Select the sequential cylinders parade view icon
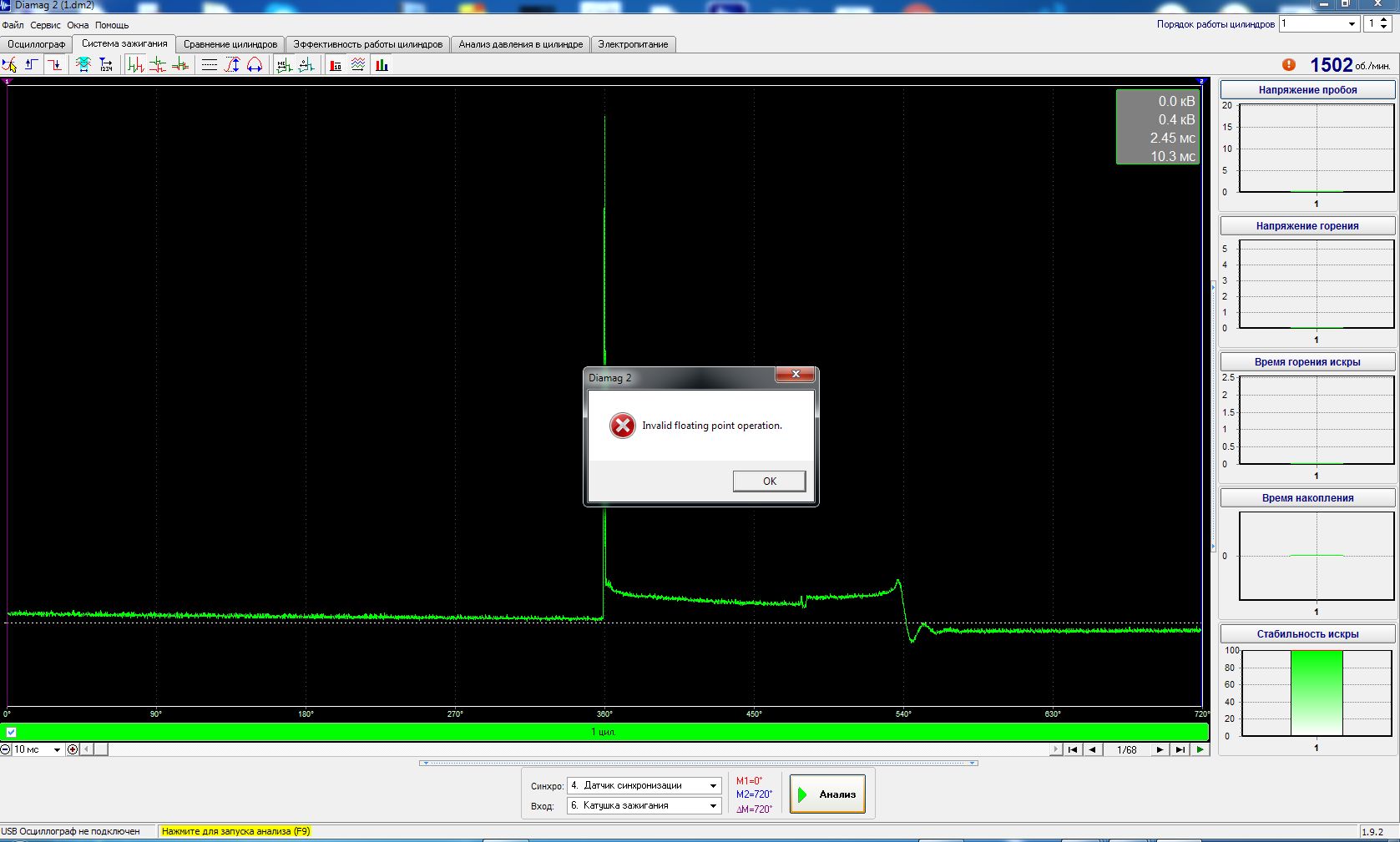The height and width of the screenshot is (842, 1400). click(x=135, y=65)
